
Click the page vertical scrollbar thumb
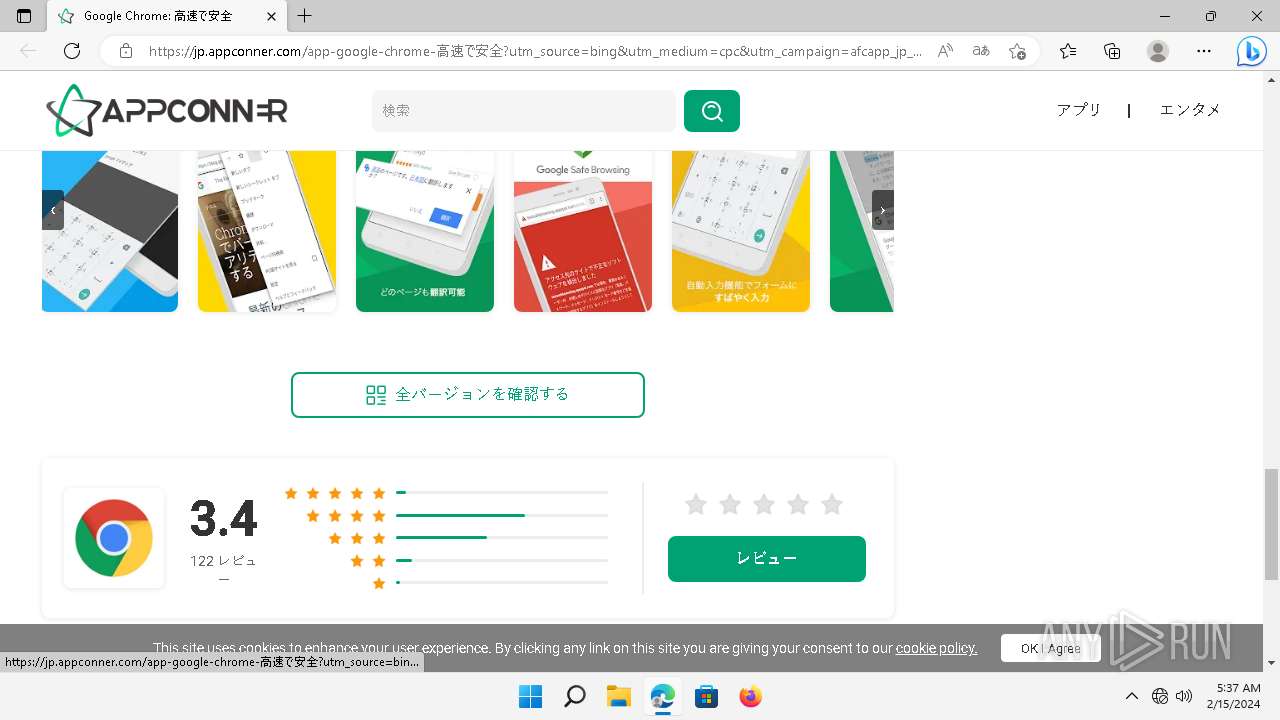pyautogui.click(x=1271, y=524)
